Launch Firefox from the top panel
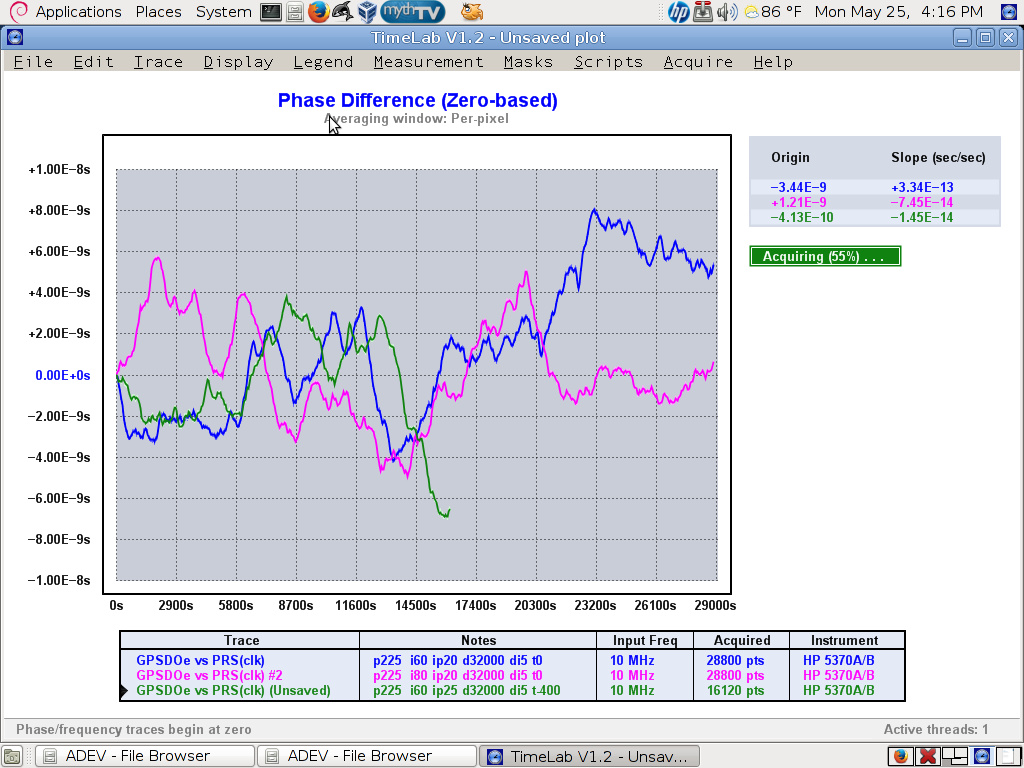1024x768 pixels. (318, 12)
